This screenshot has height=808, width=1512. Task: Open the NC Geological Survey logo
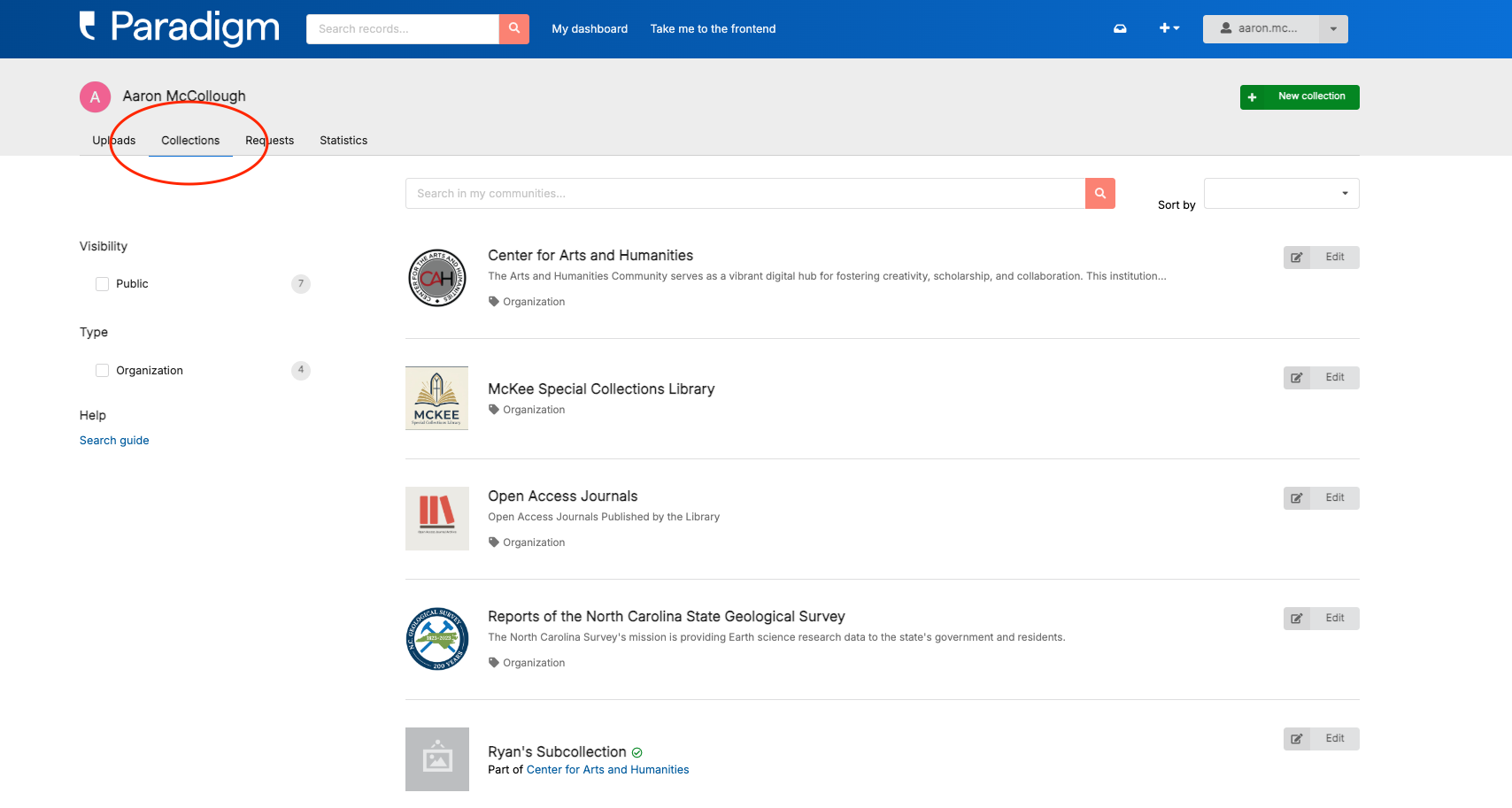tap(437, 639)
